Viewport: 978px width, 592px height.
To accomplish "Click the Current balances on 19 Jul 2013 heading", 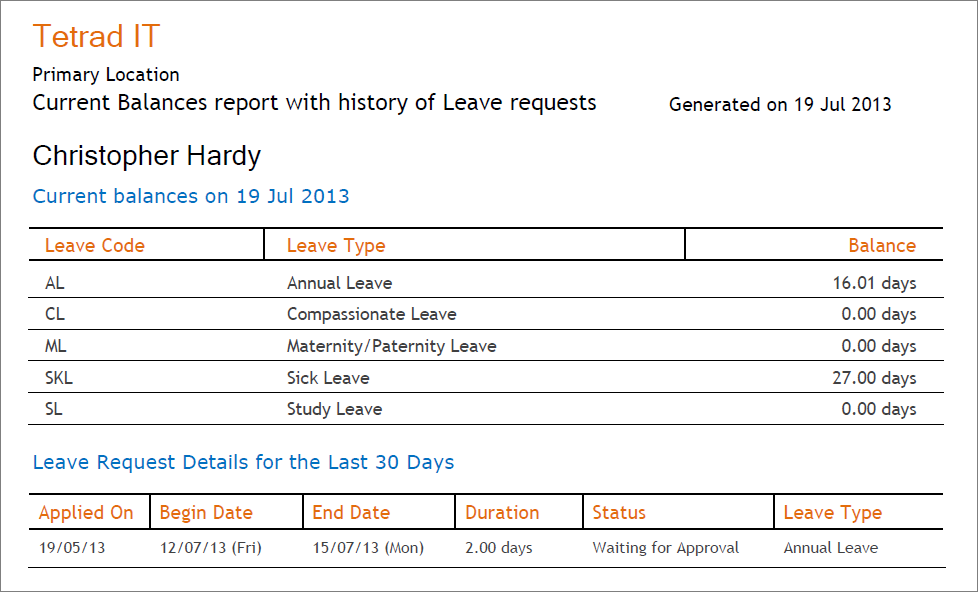I will click(191, 196).
